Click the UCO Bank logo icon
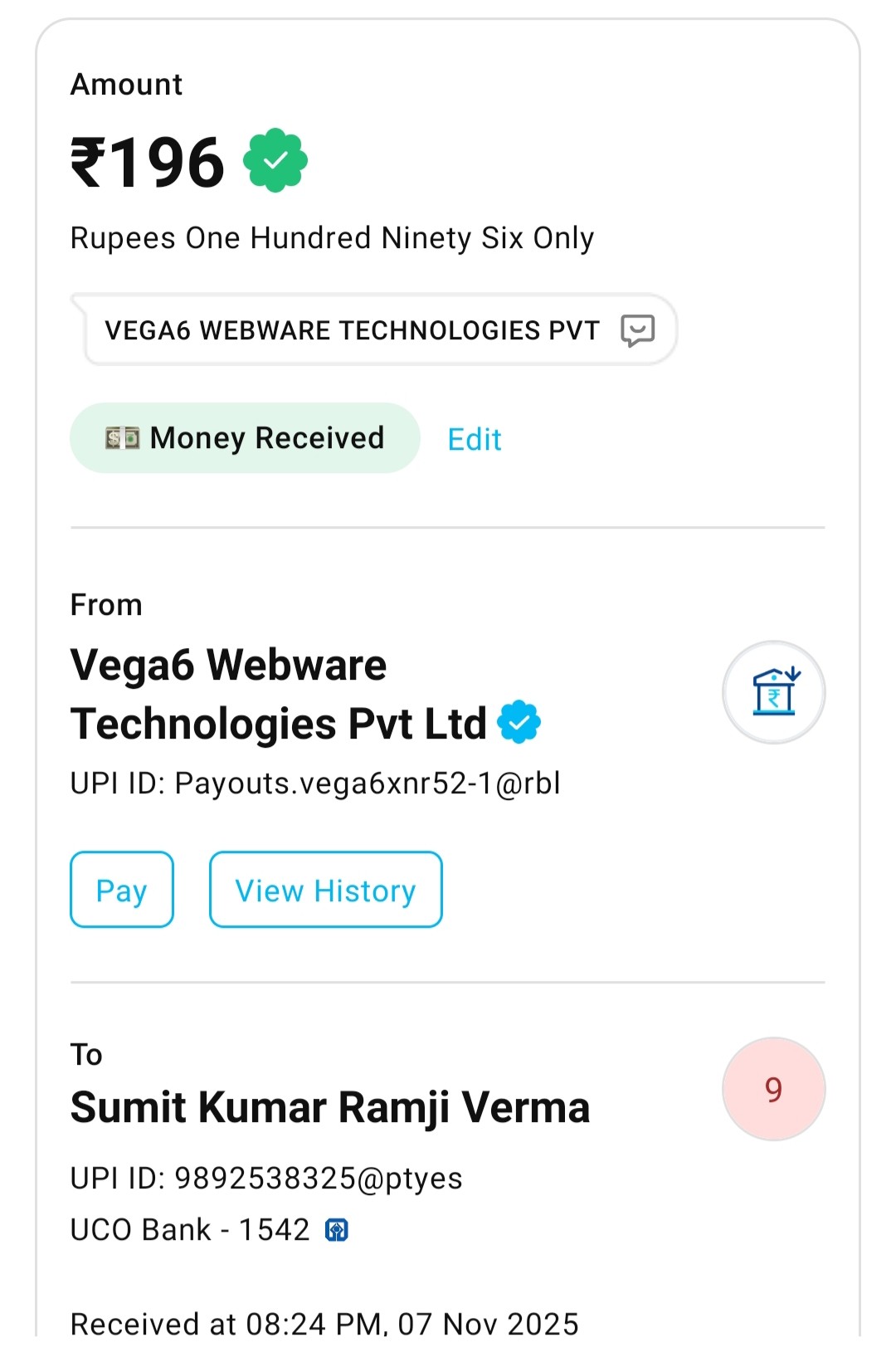This screenshot has height=1347, width=896. tap(337, 1230)
